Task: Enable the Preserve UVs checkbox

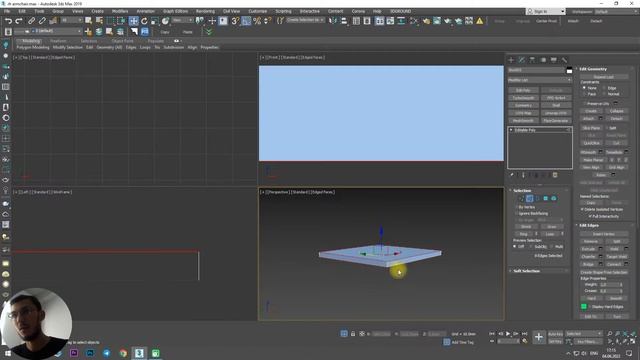Action: [x=584, y=103]
